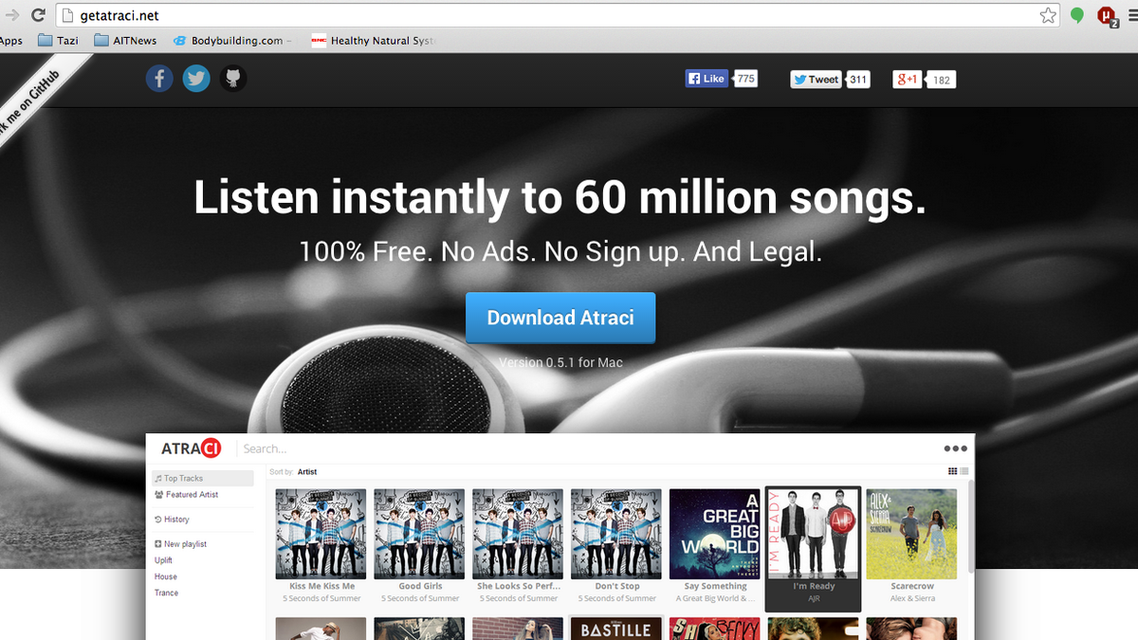Click the scrollbar in the Atraci preview
Image resolution: width=1138 pixels, height=640 pixels.
[971, 526]
